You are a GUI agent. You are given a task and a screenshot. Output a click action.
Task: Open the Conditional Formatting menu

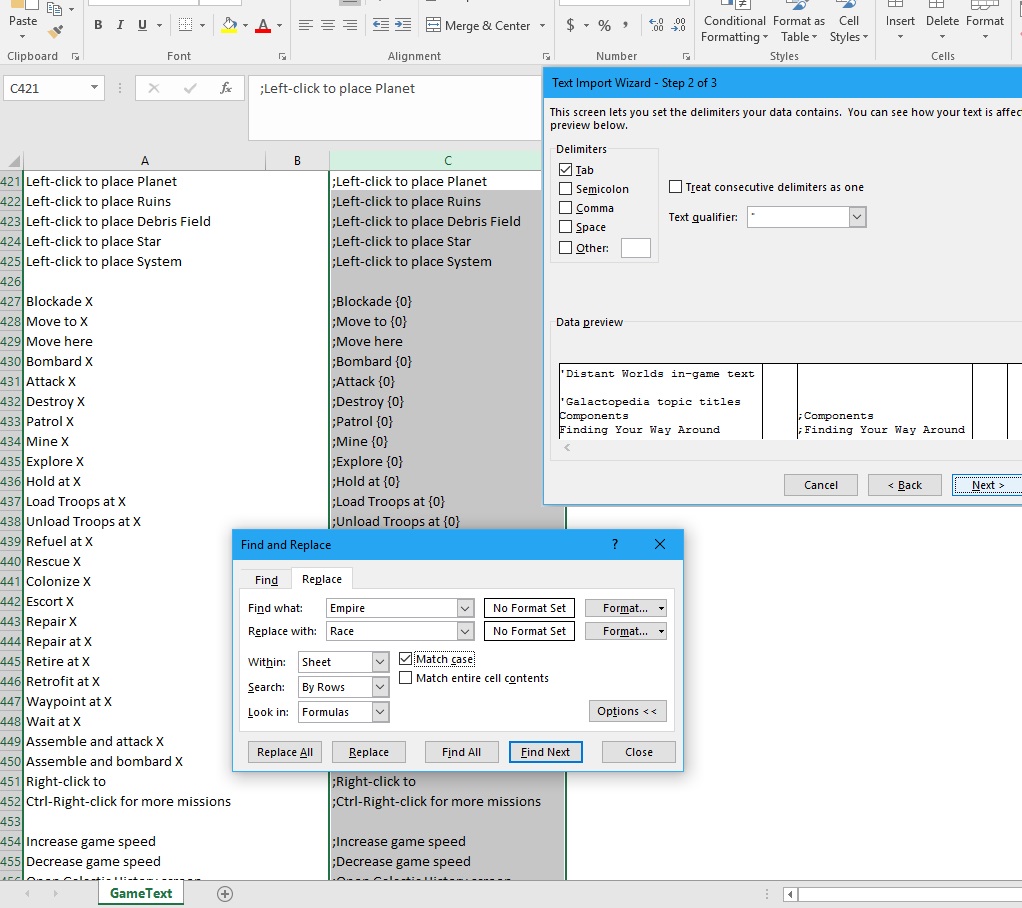coord(734,28)
